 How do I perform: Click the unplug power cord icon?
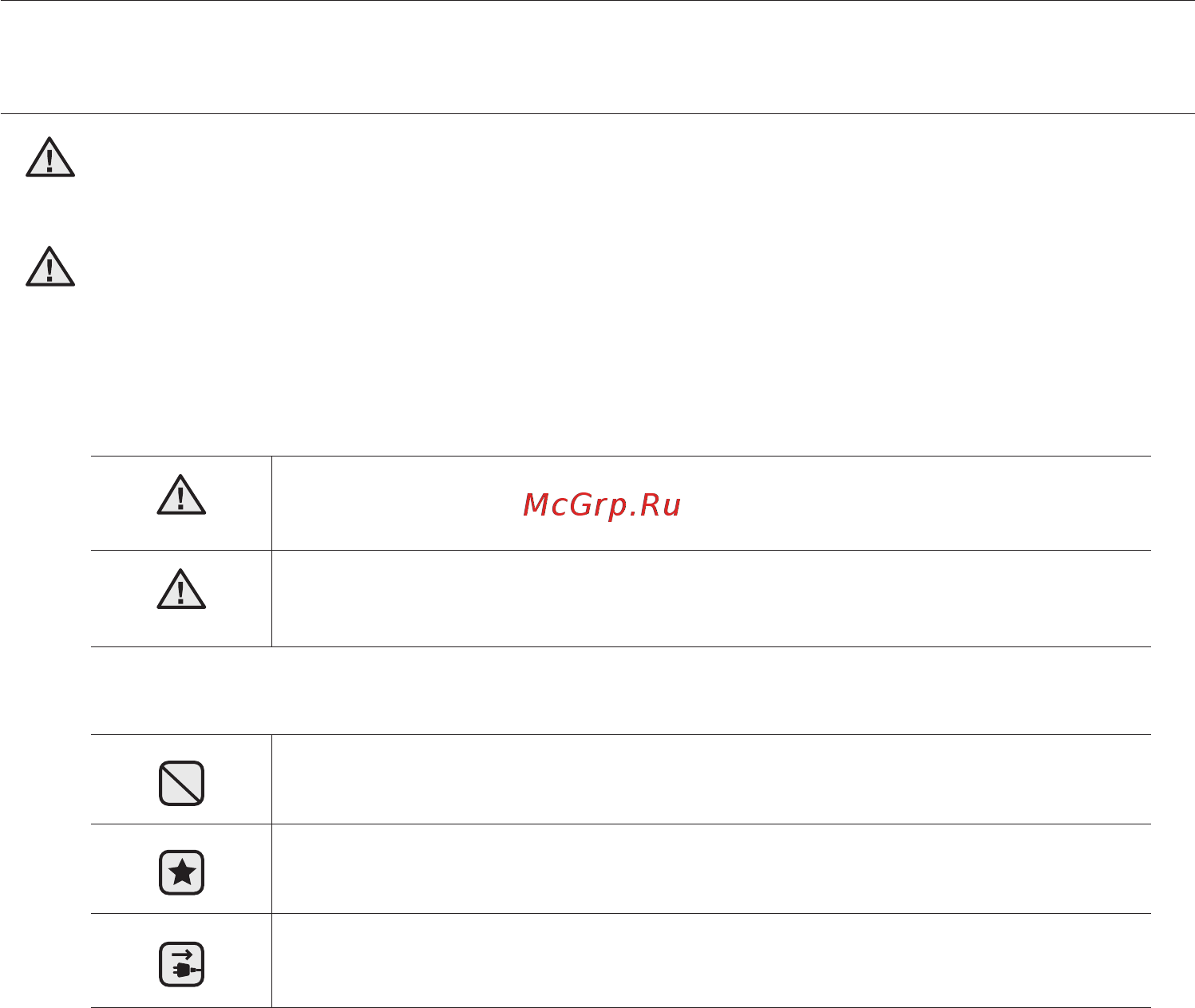tap(181, 964)
